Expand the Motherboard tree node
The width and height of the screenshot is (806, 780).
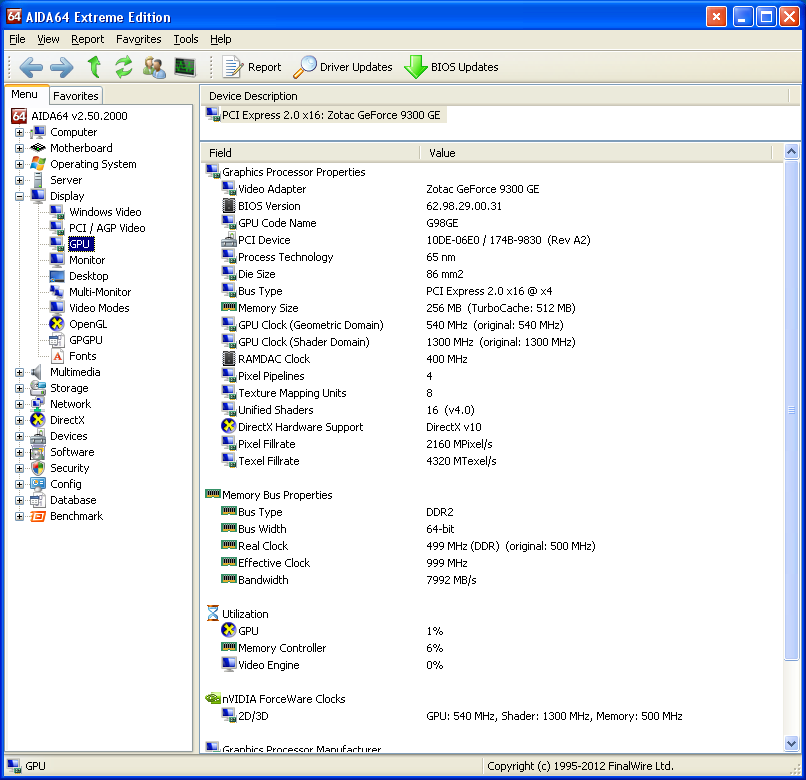tap(19, 149)
